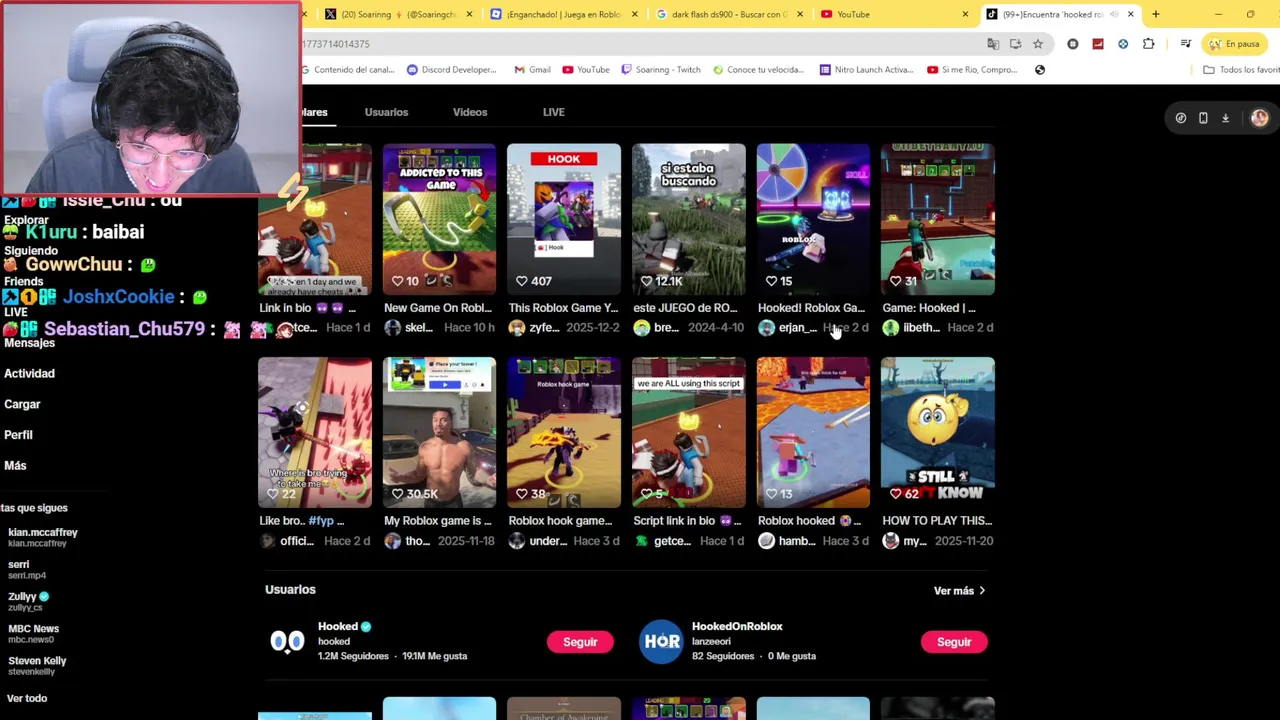The width and height of the screenshot is (1280, 720).
Task: Open Más in TikTok sidebar
Action: coord(15,466)
